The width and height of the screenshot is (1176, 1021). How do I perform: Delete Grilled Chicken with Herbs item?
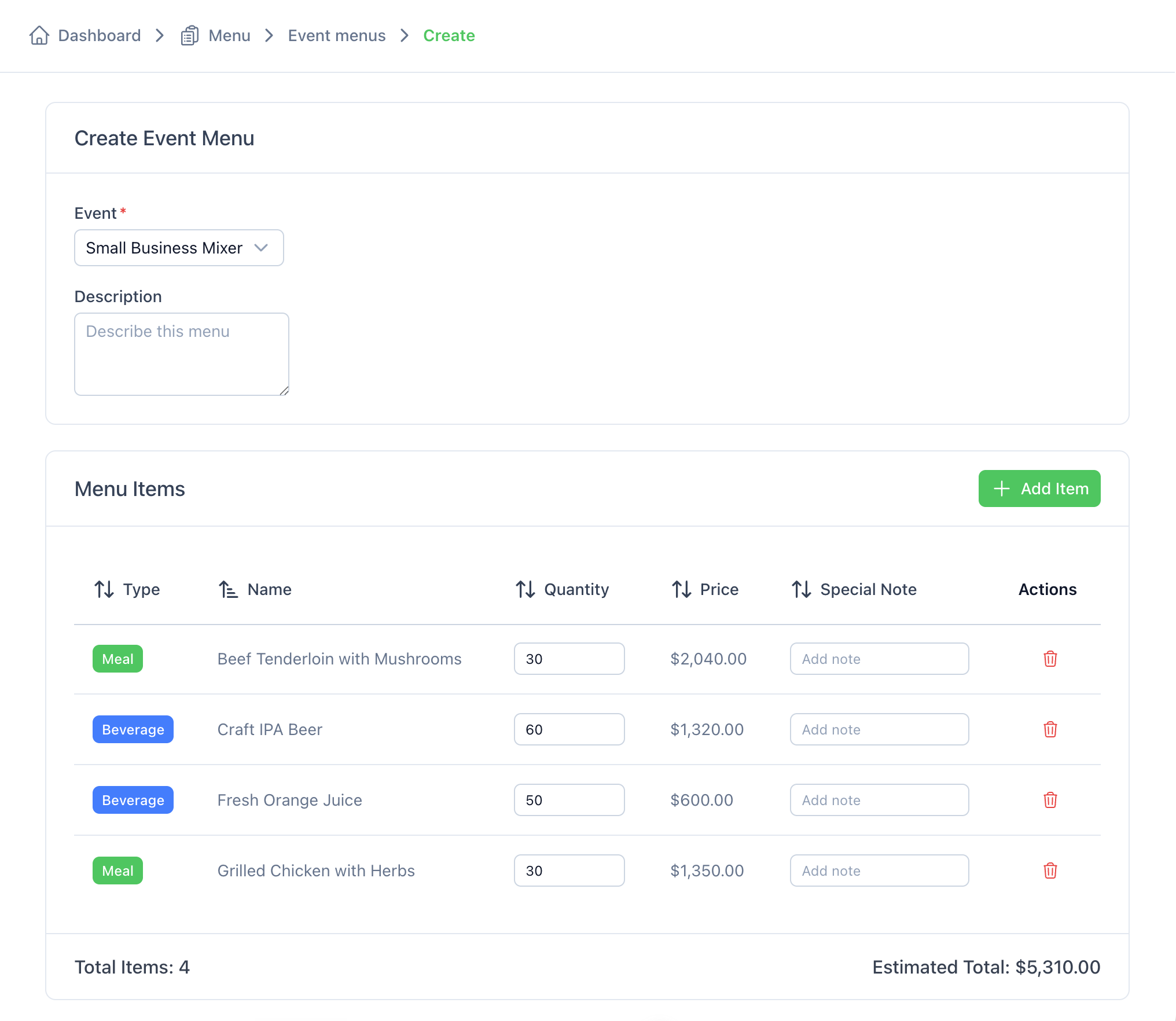pos(1050,871)
